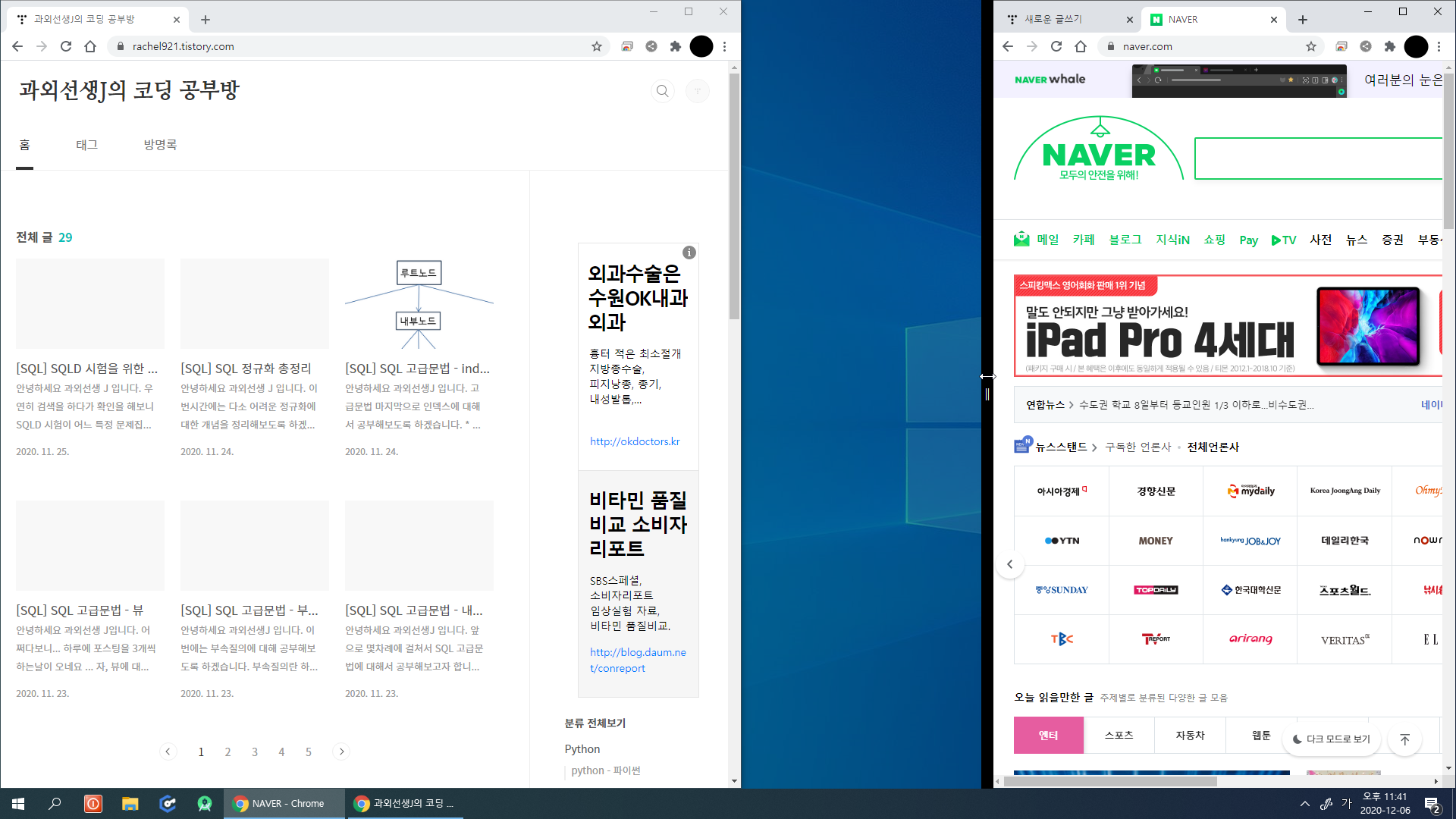1456x819 pixels.
Task: Click the blog search magnifier icon
Action: click(662, 91)
